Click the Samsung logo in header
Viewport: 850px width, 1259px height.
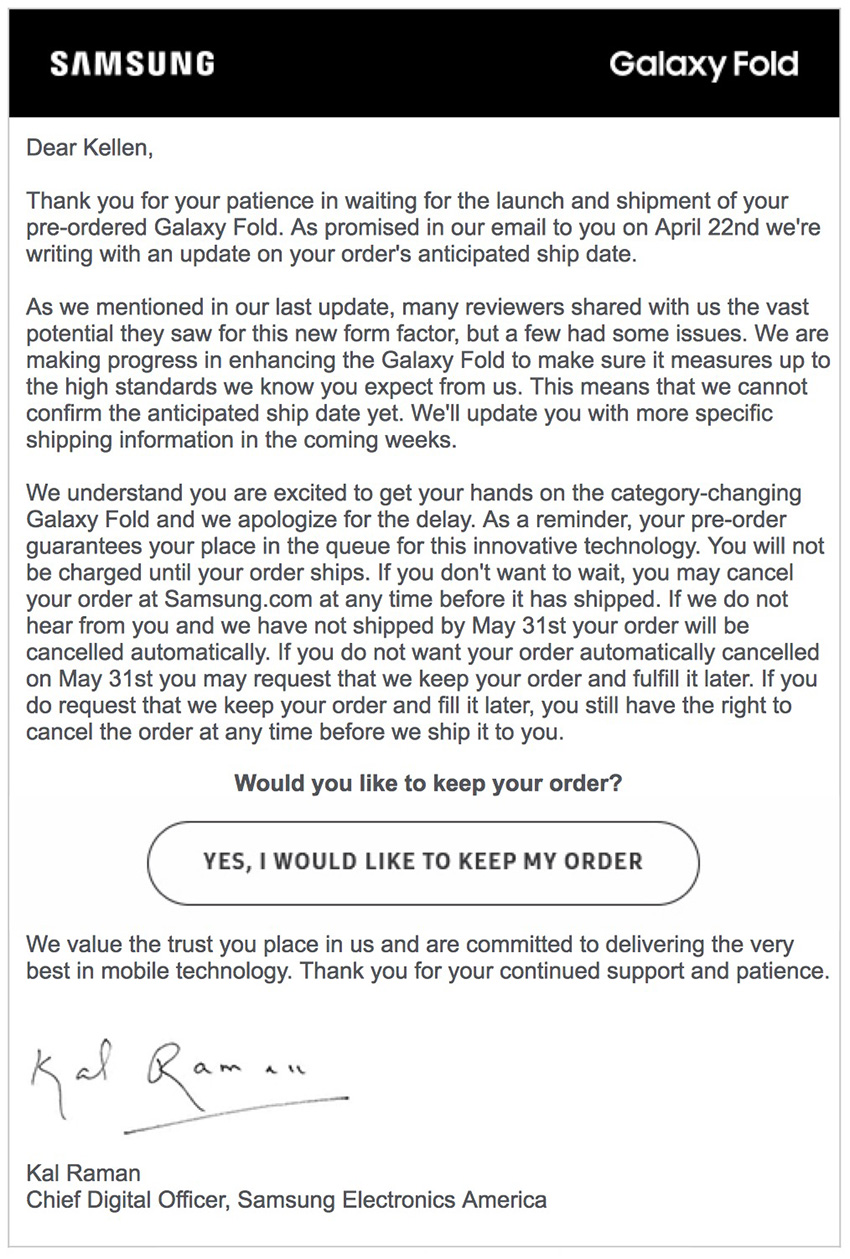pyautogui.click(x=132, y=64)
